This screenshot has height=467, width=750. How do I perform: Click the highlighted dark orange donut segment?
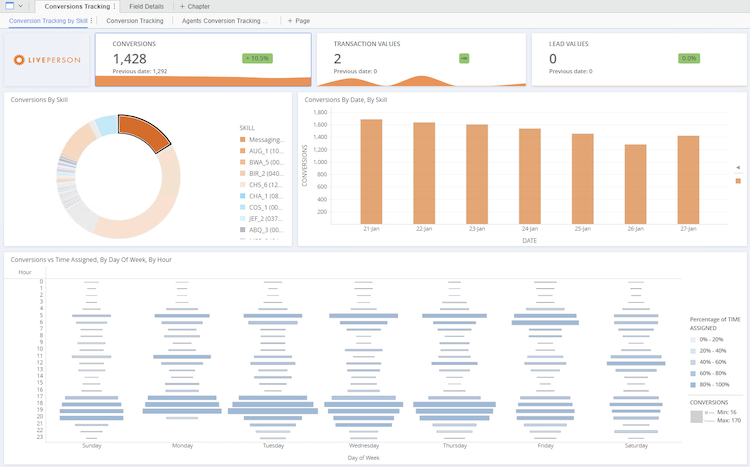click(143, 132)
